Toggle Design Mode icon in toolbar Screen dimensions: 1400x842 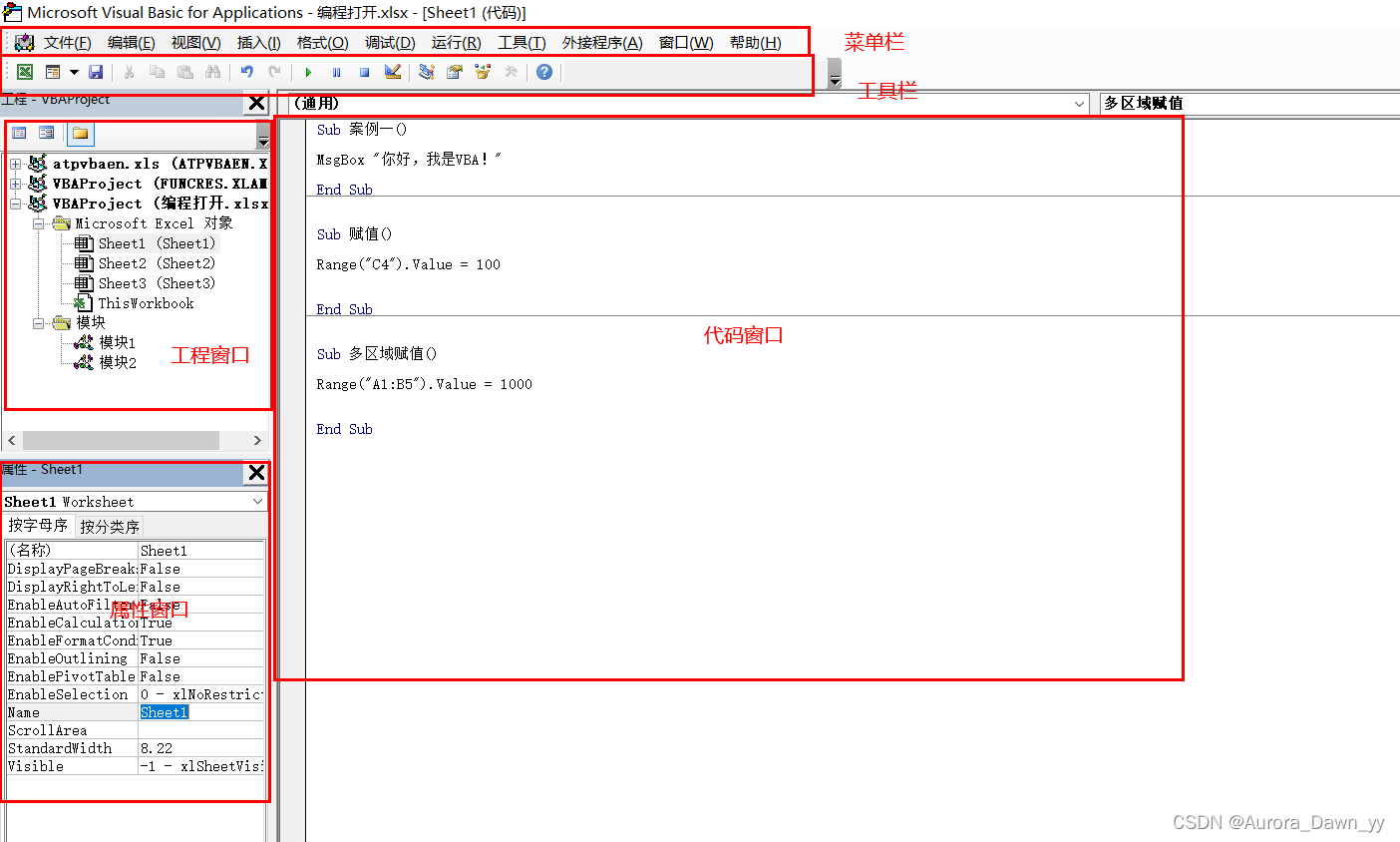click(392, 72)
